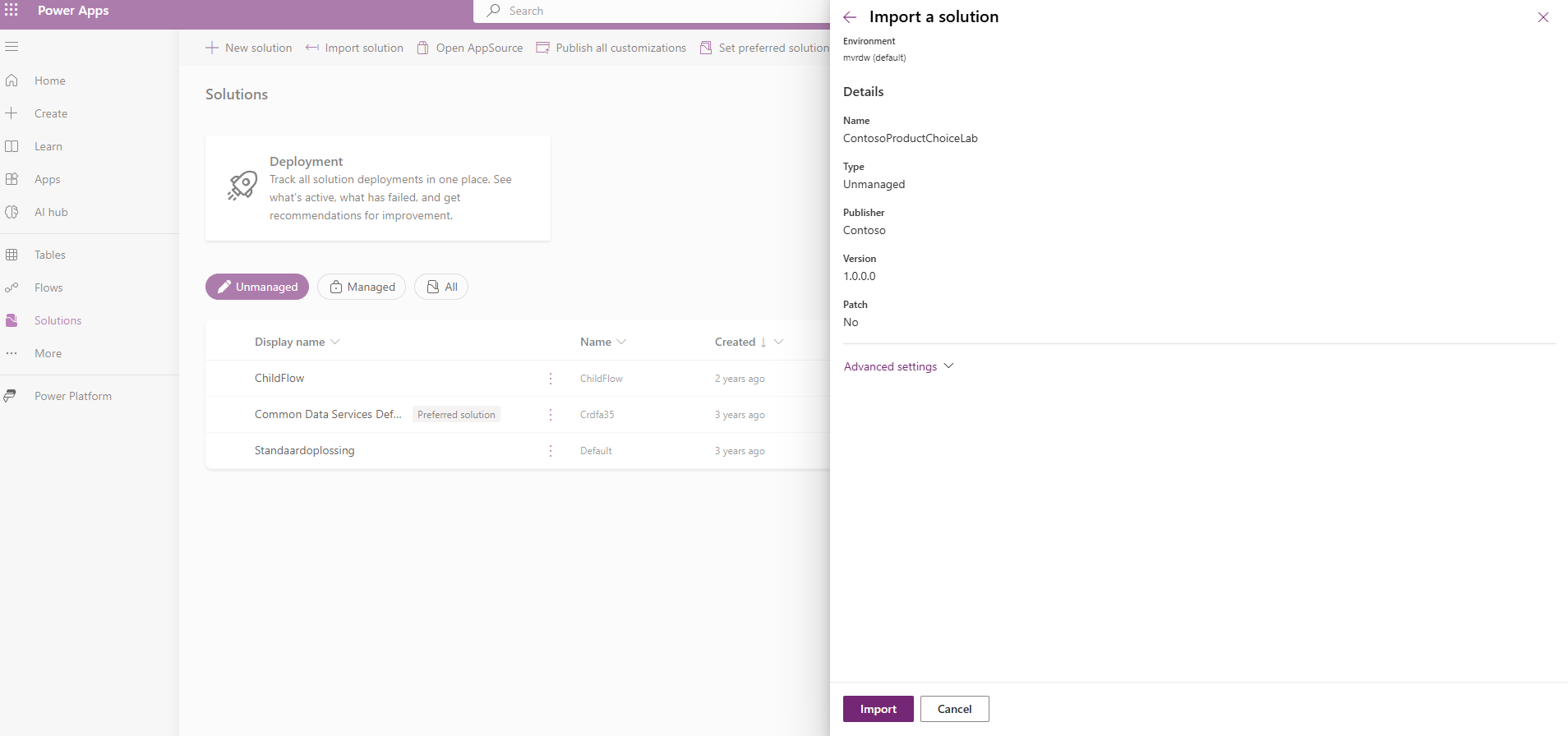
Task: Select the Managed filter pill
Action: (x=362, y=287)
